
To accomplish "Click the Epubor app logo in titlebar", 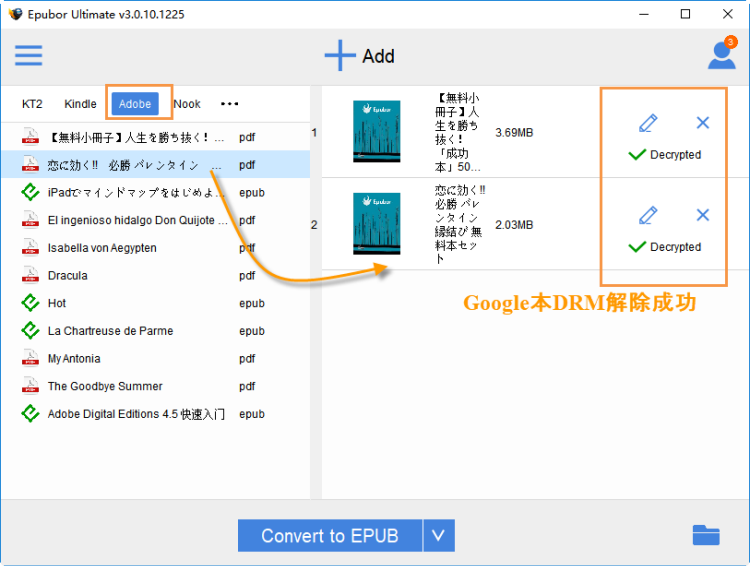I will (15, 14).
